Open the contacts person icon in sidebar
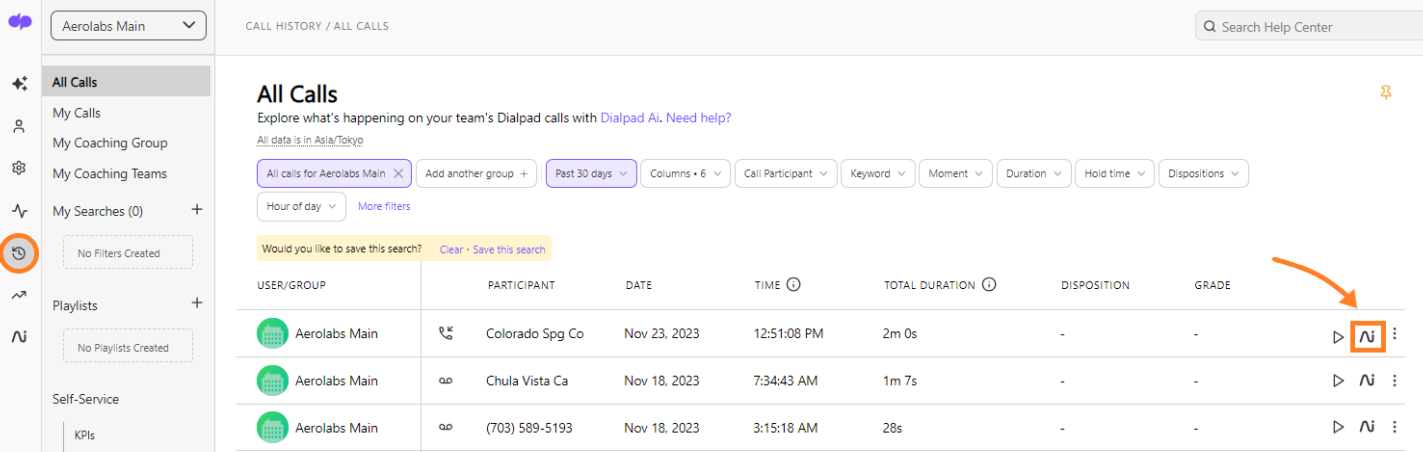Viewport: 1423px width, 452px height. pos(19,127)
